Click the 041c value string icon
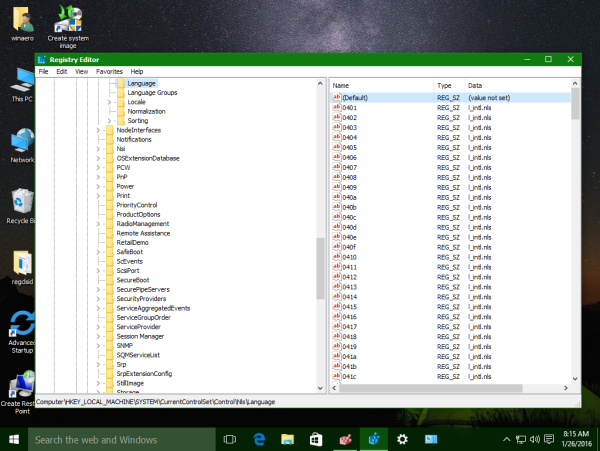 337,376
